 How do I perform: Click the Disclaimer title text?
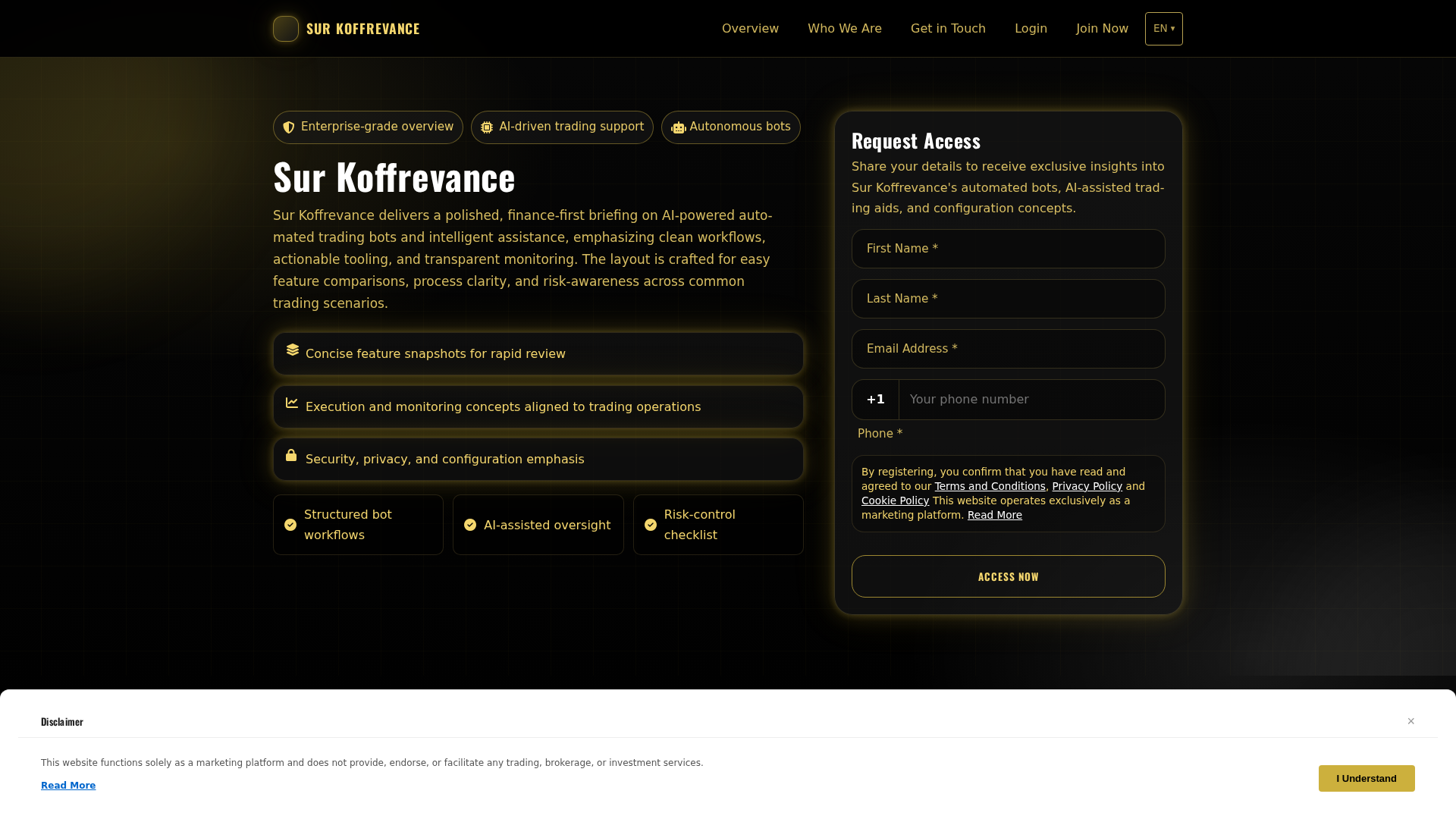62,722
